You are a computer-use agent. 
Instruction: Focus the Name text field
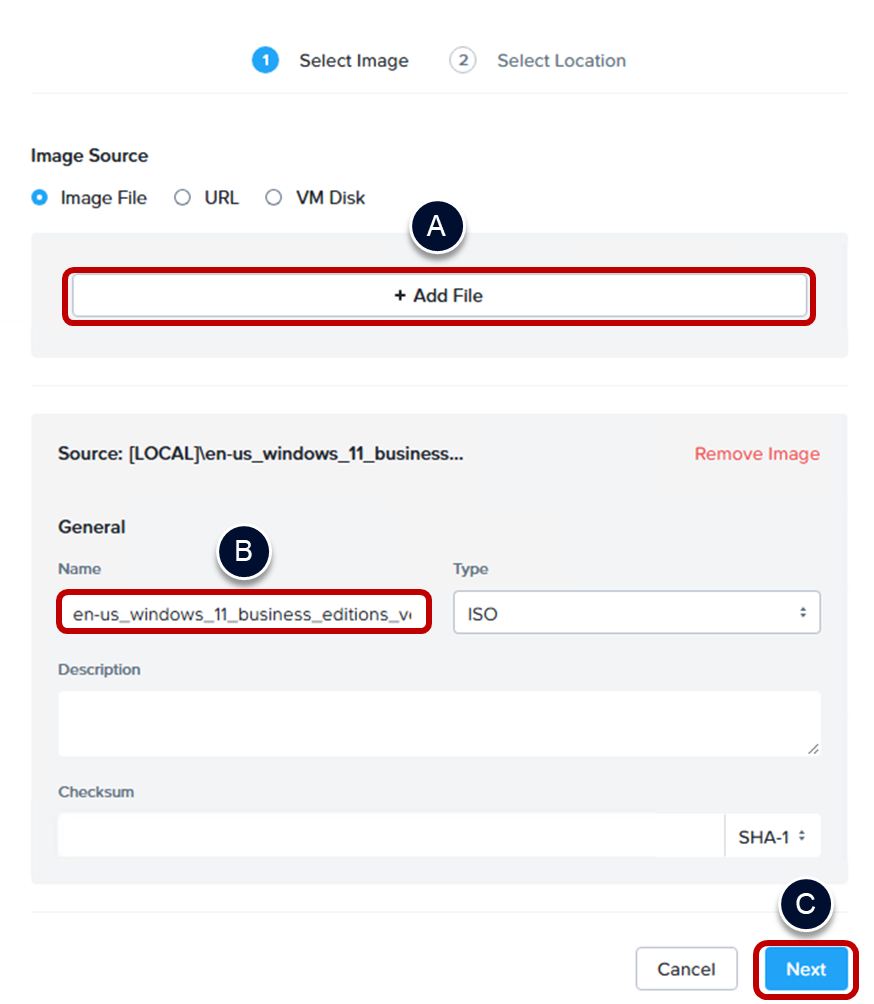coord(243,614)
